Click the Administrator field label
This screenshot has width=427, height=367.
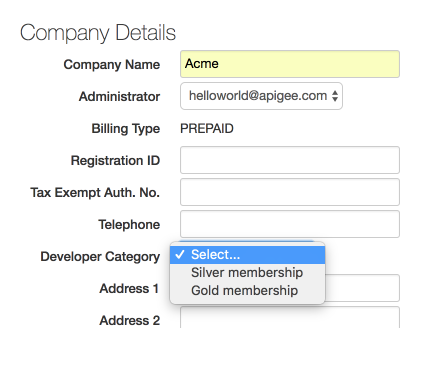119,97
